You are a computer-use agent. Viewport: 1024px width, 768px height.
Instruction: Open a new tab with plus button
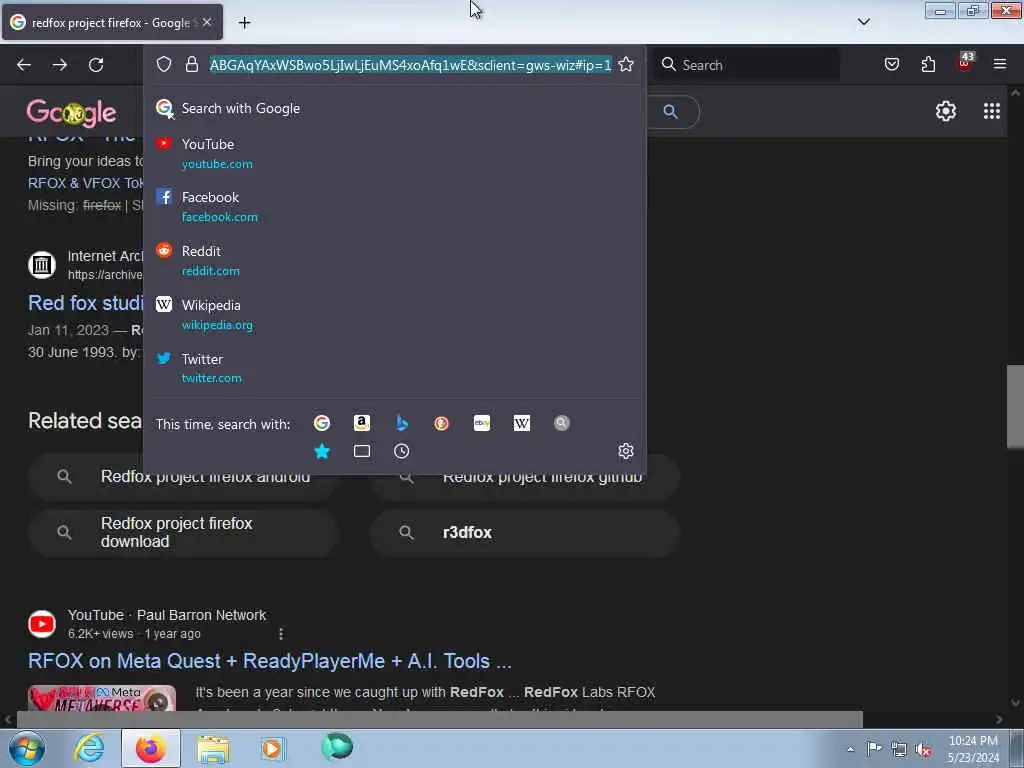coord(244,23)
